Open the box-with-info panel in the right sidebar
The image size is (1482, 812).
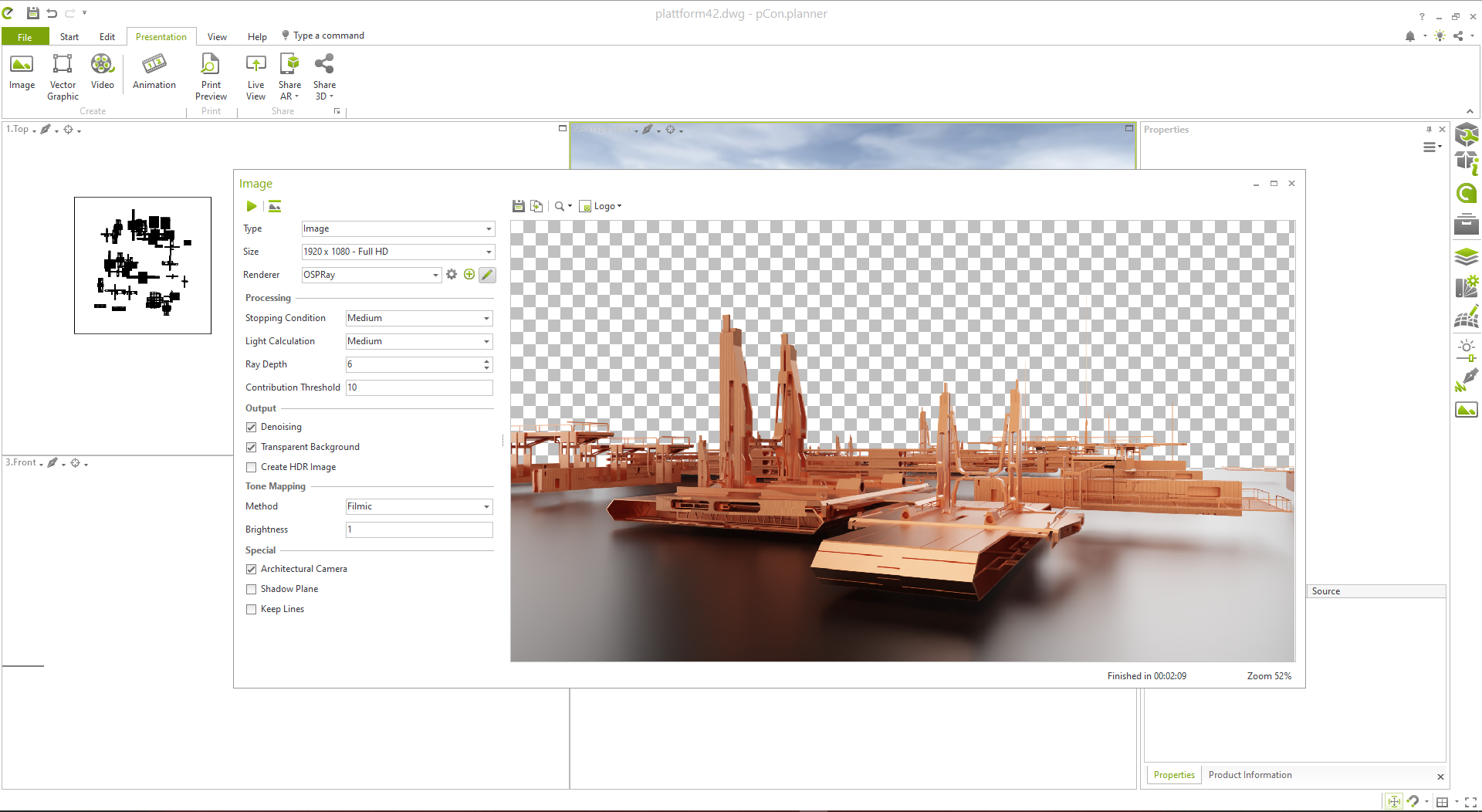pyautogui.click(x=1467, y=163)
